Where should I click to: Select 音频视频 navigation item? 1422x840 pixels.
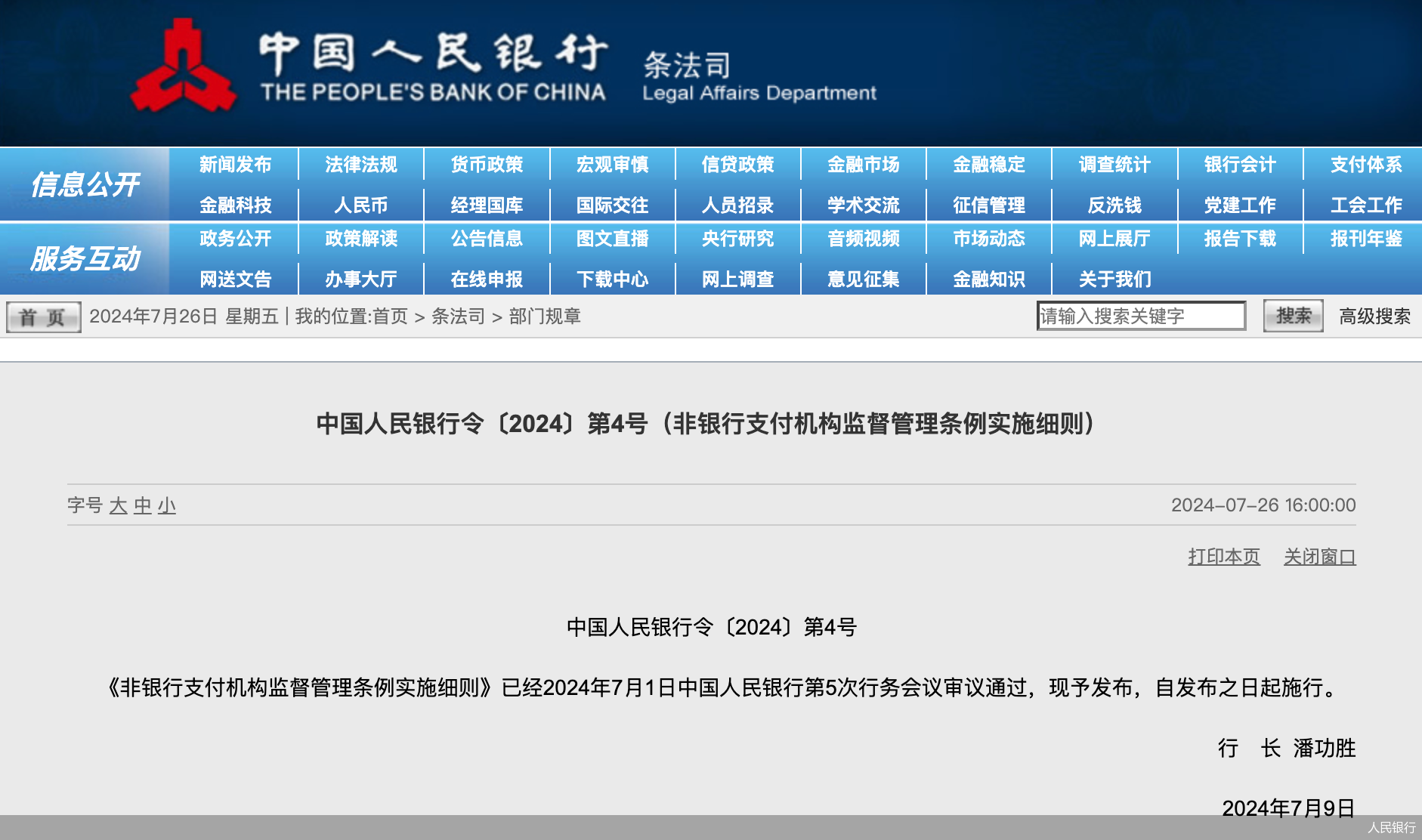(x=864, y=239)
